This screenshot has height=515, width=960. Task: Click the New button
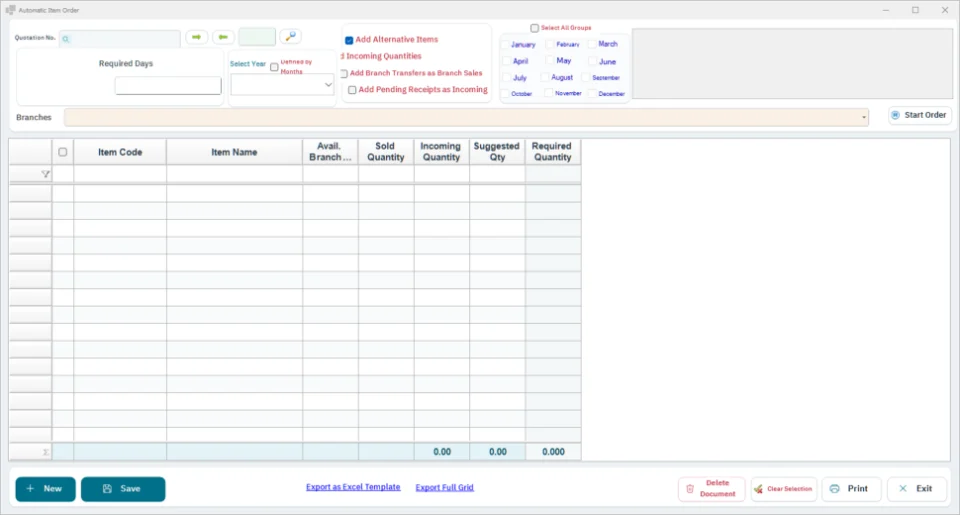[45, 489]
